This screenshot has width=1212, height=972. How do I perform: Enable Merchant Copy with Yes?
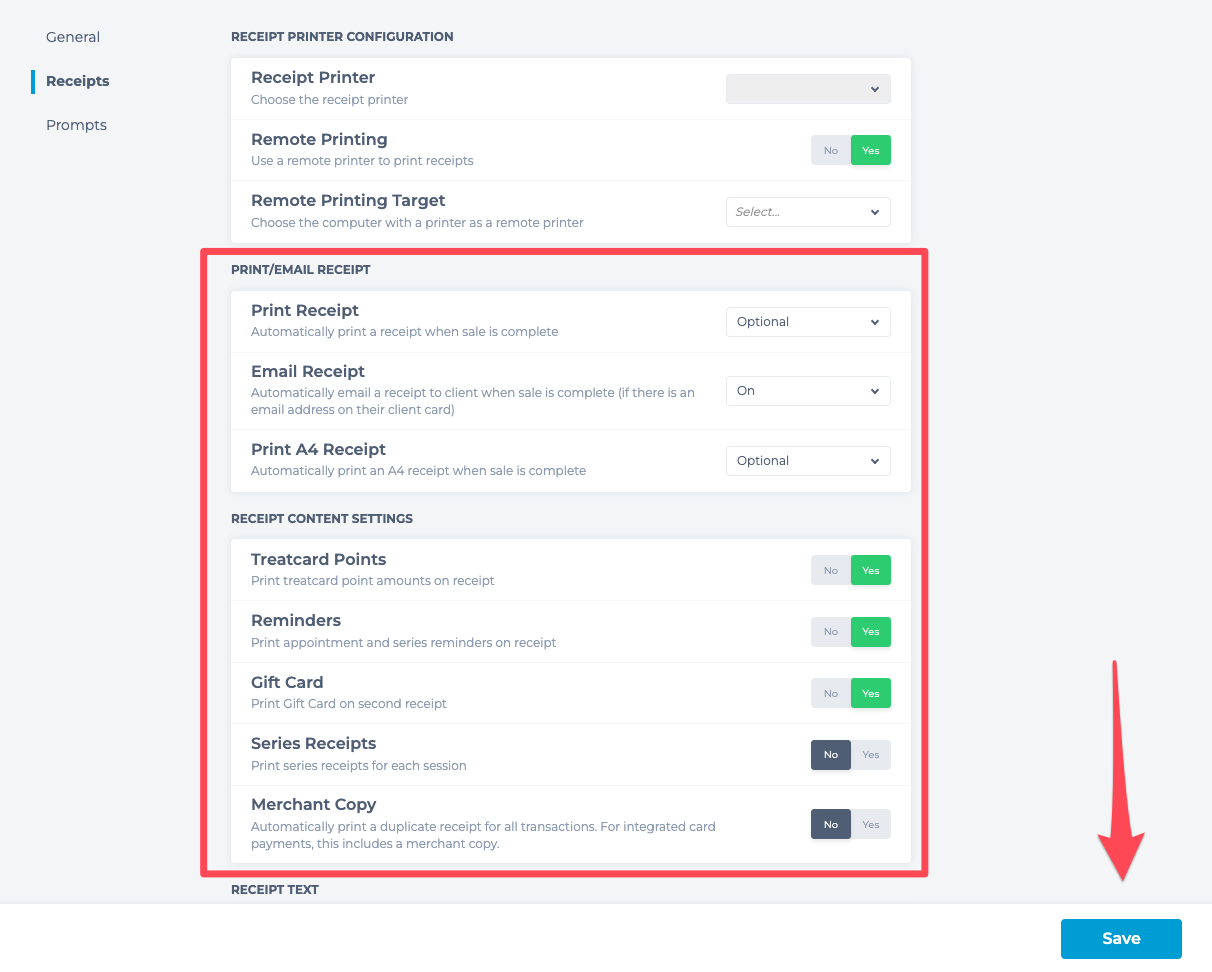tap(871, 824)
